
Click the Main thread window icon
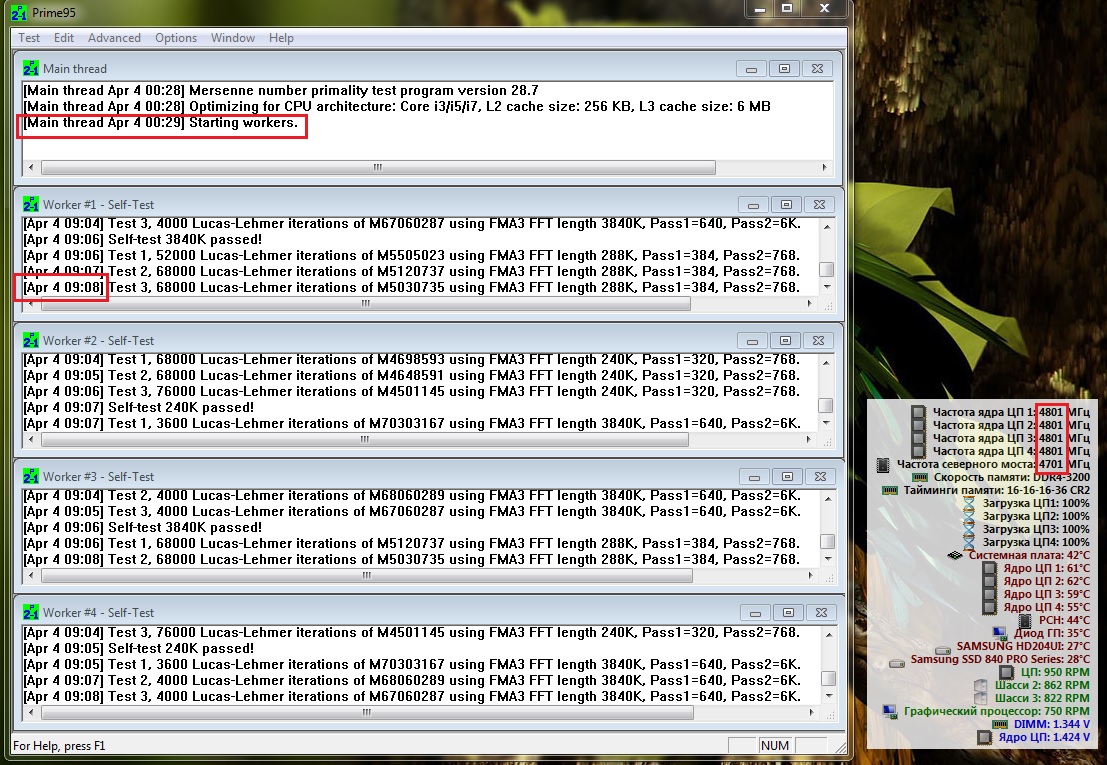coord(31,69)
